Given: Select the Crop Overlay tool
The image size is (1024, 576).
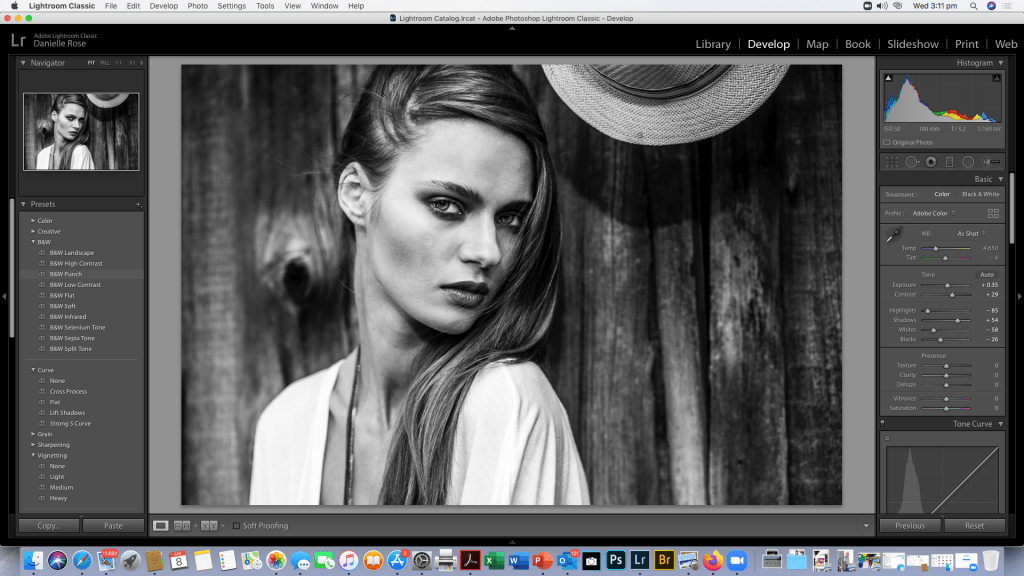Looking at the screenshot, I should point(891,161).
